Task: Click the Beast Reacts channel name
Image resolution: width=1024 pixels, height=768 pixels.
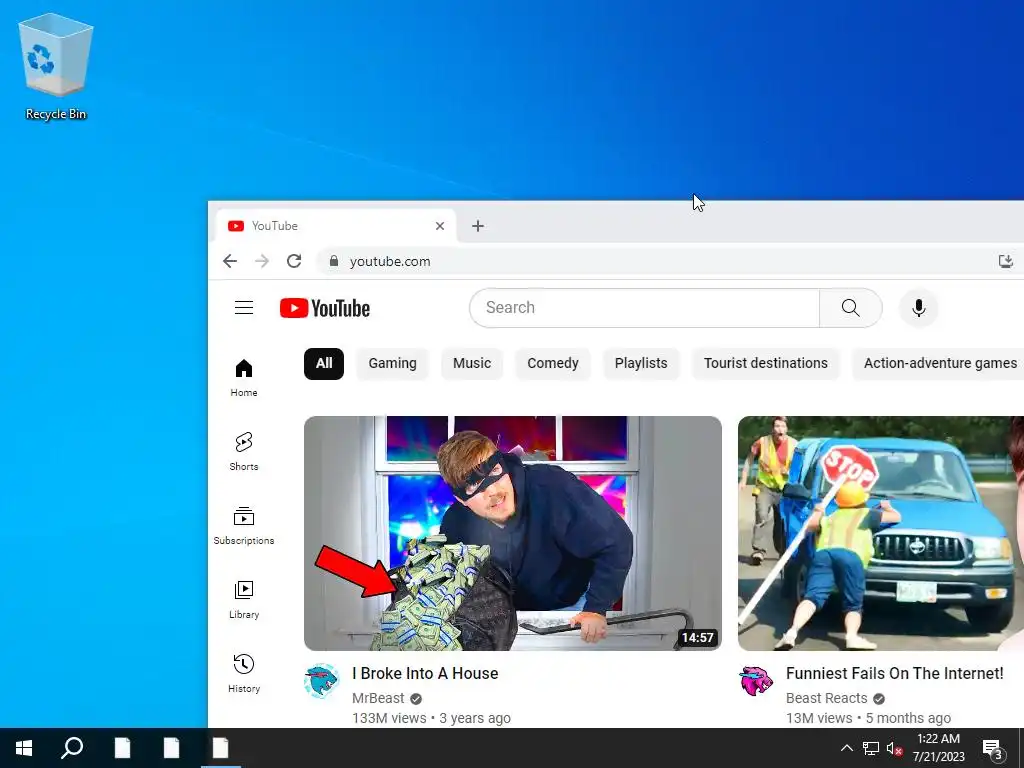Action: (x=827, y=698)
